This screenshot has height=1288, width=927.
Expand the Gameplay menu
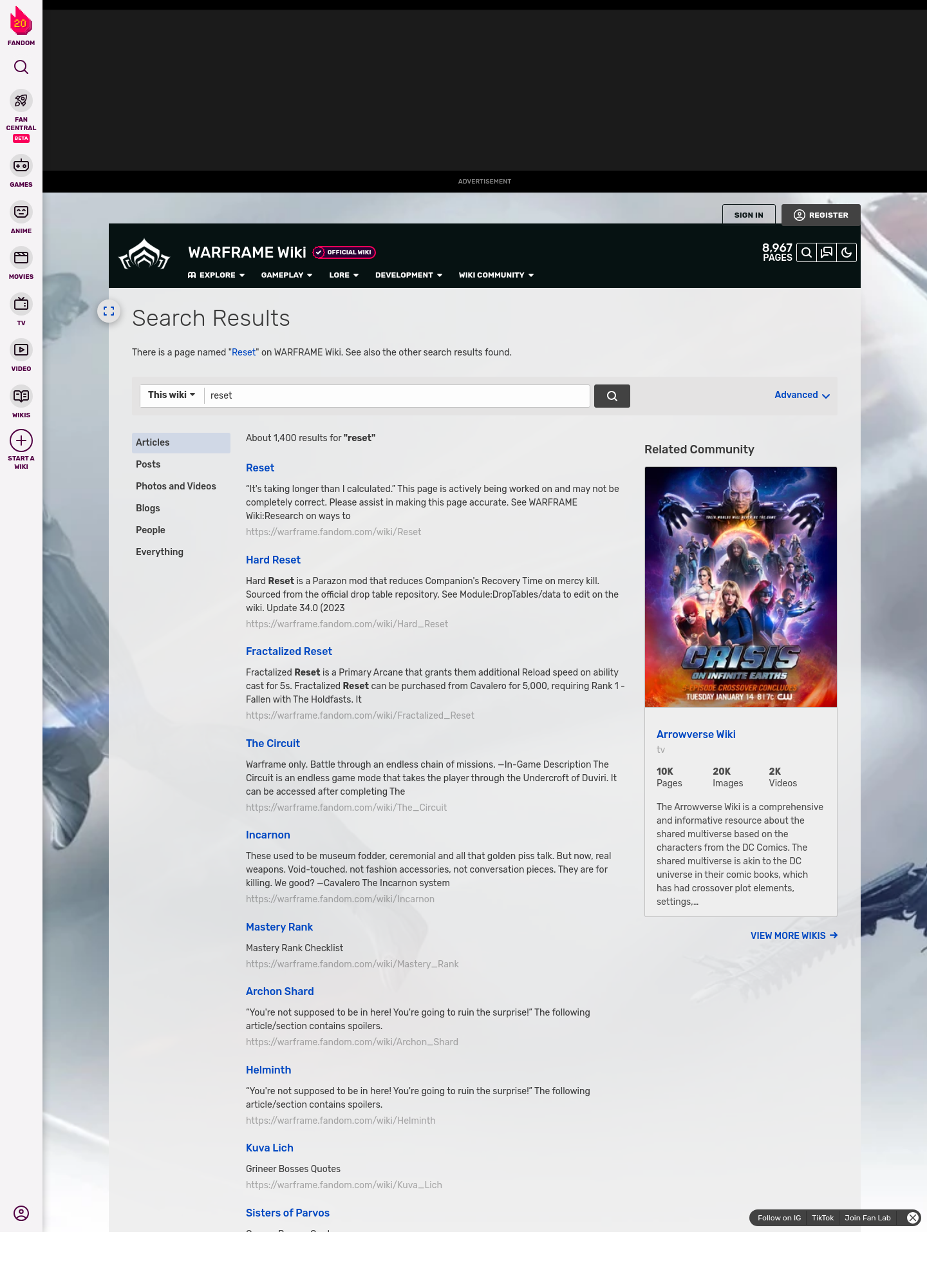(286, 275)
